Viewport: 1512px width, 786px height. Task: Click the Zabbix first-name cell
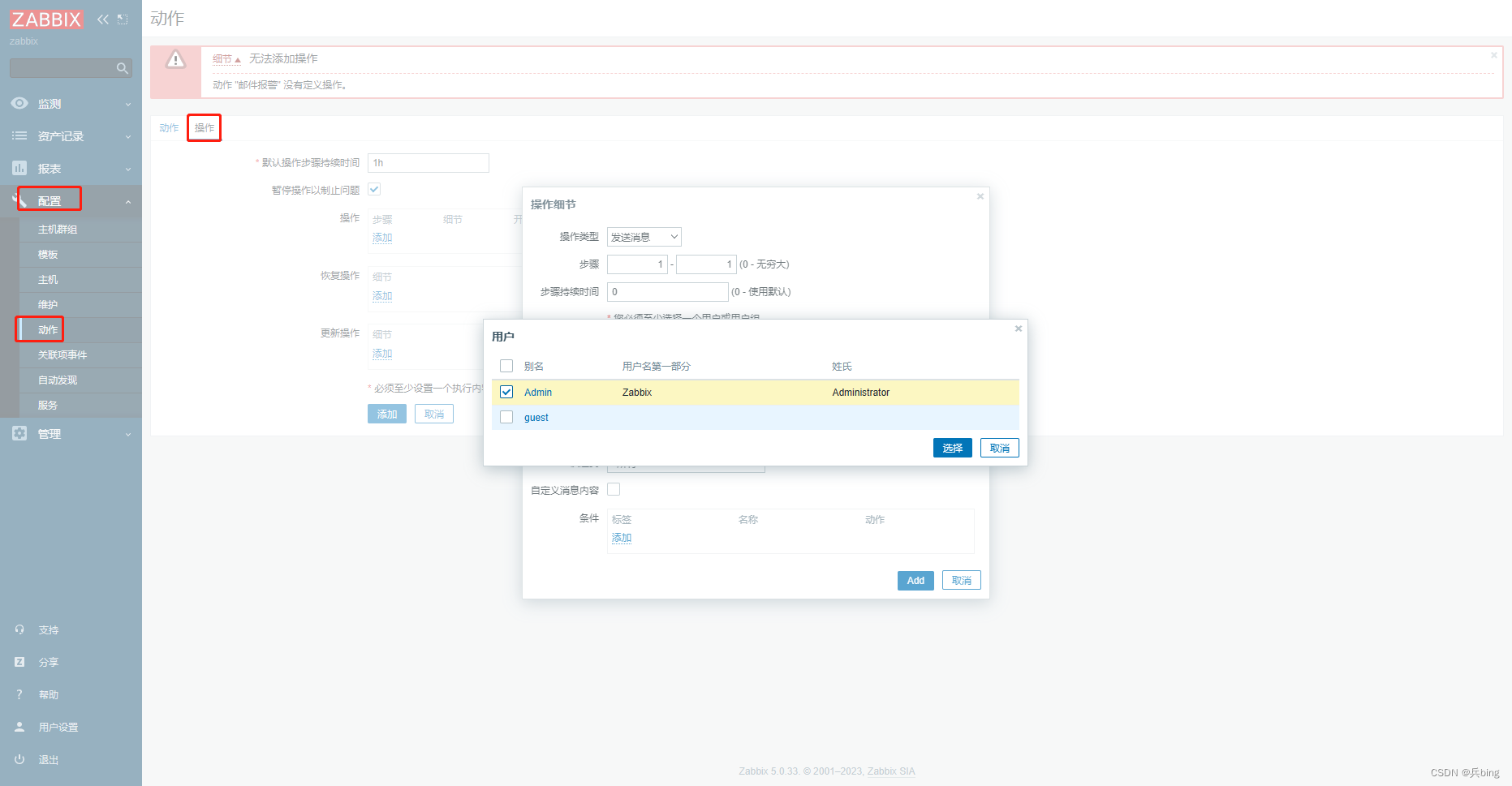tap(637, 392)
